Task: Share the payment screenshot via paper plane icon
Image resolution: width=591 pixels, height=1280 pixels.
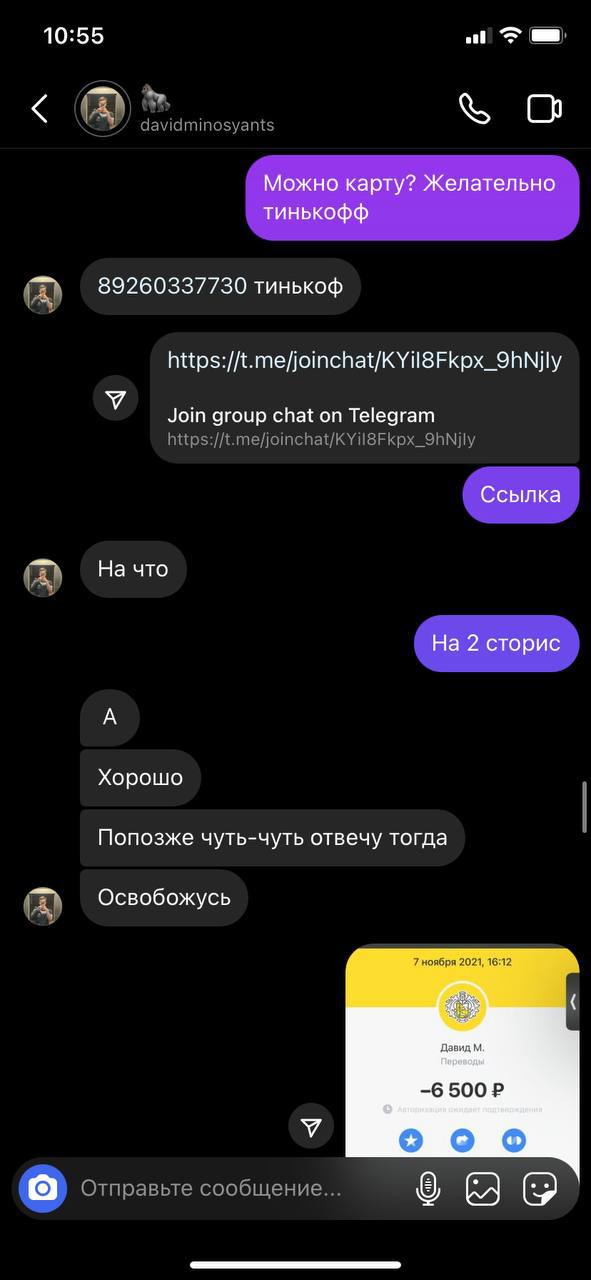Action: click(311, 1127)
